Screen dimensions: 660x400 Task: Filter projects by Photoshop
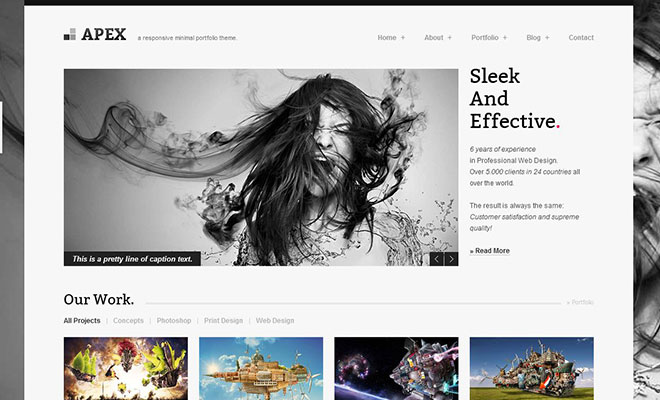tap(174, 321)
